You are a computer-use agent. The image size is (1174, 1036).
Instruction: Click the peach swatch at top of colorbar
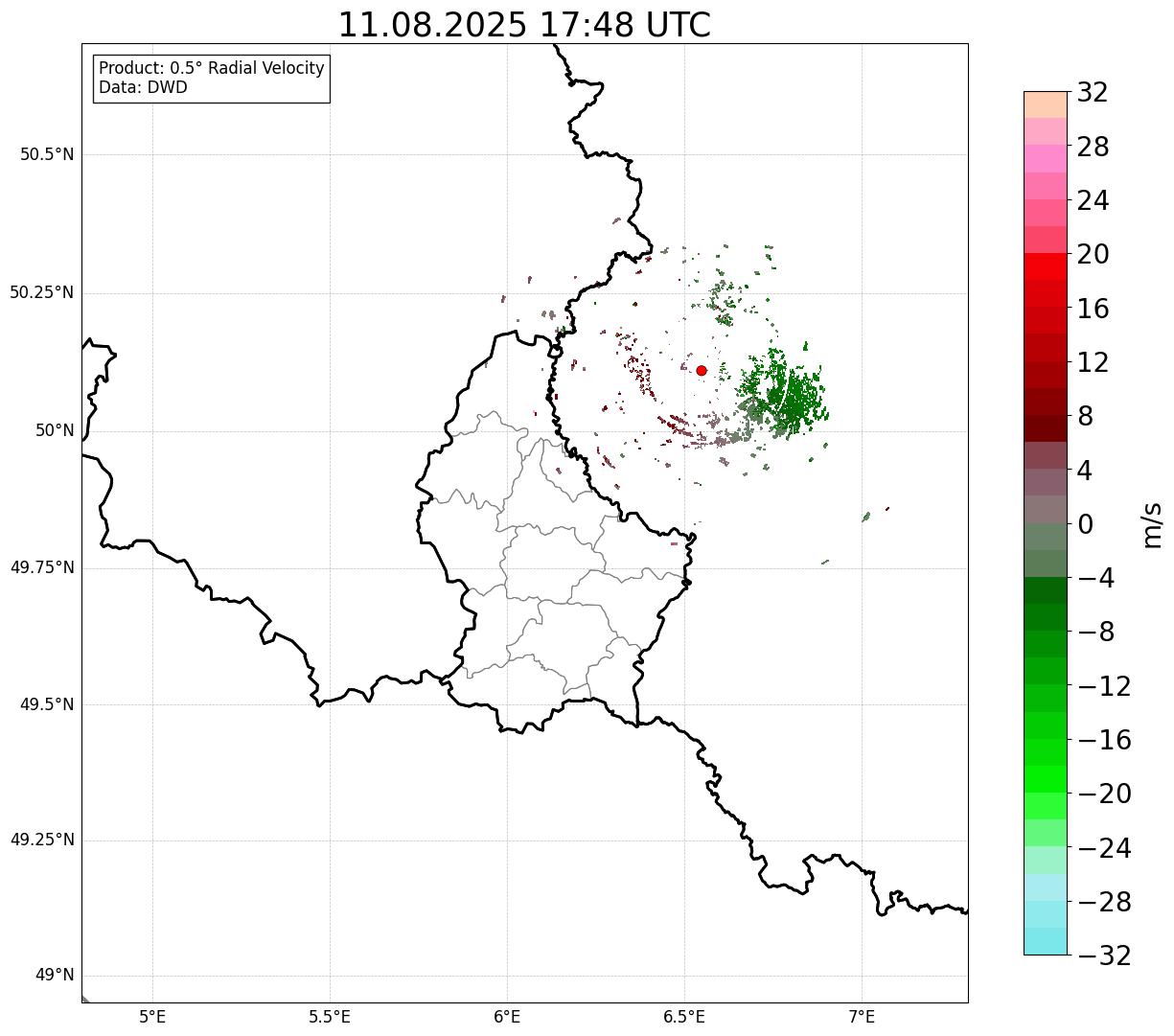(x=1045, y=104)
